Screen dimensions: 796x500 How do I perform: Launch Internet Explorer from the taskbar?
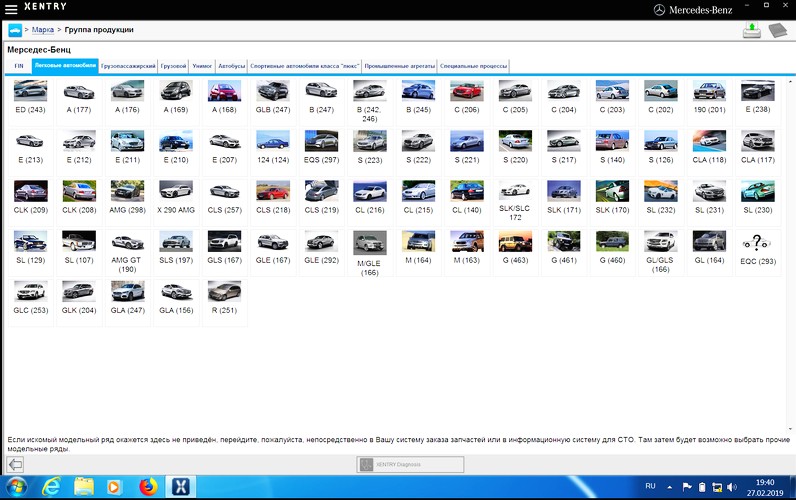[51, 487]
